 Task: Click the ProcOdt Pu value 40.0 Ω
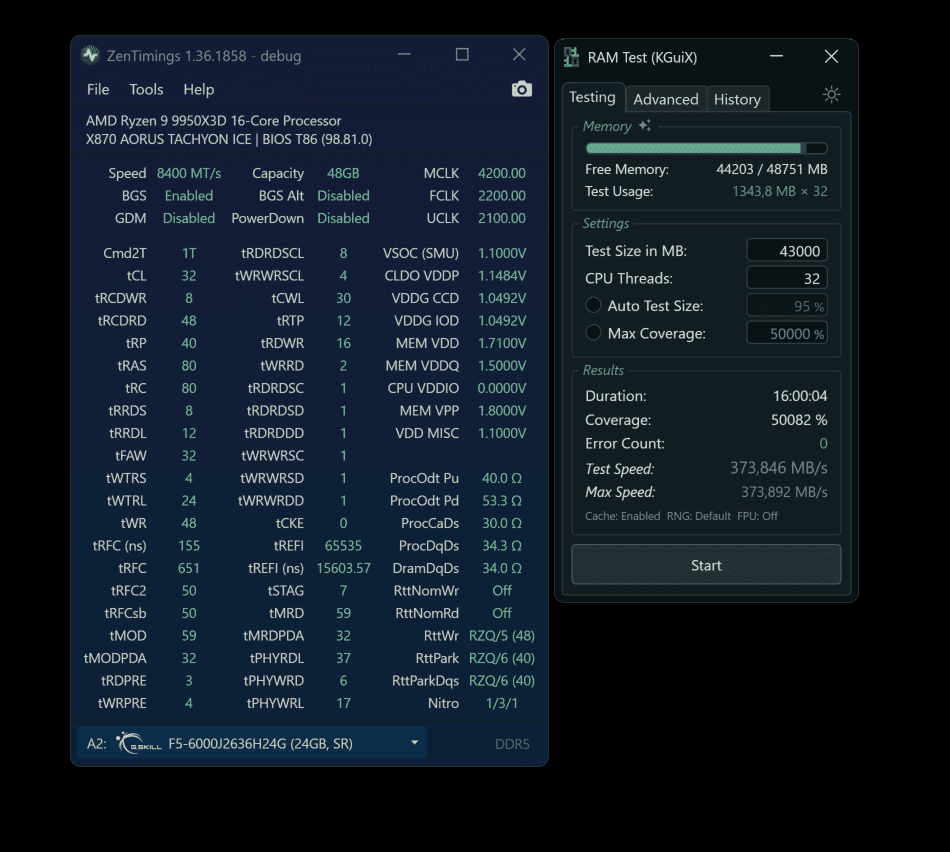502,478
